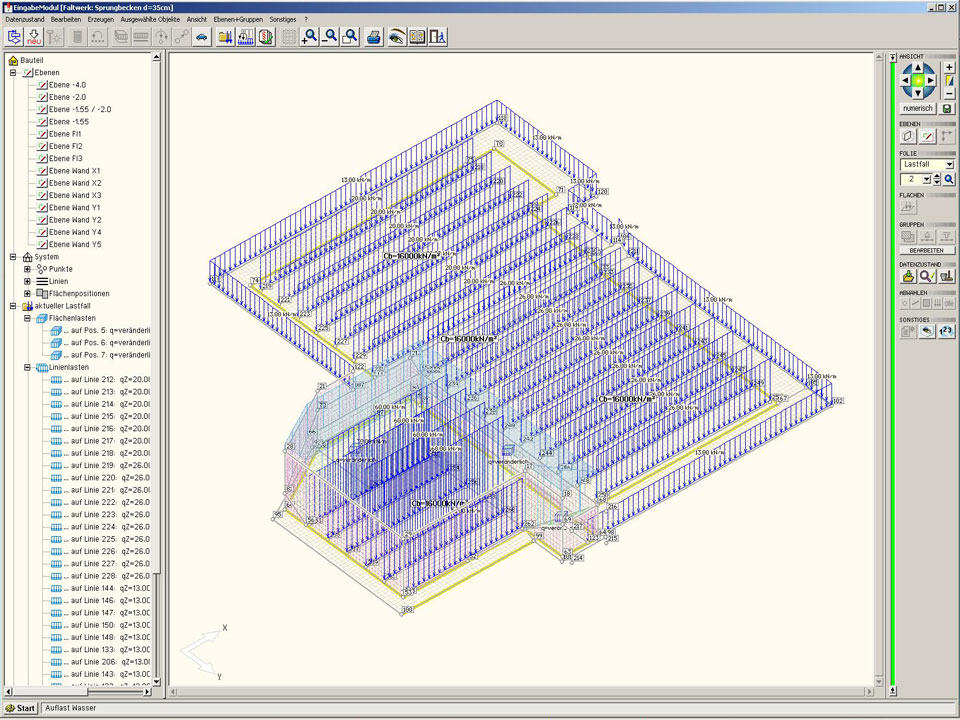This screenshot has width=960, height=720.
Task: Toggle the Ebene Fl2 plane icon
Action: click(x=42, y=146)
